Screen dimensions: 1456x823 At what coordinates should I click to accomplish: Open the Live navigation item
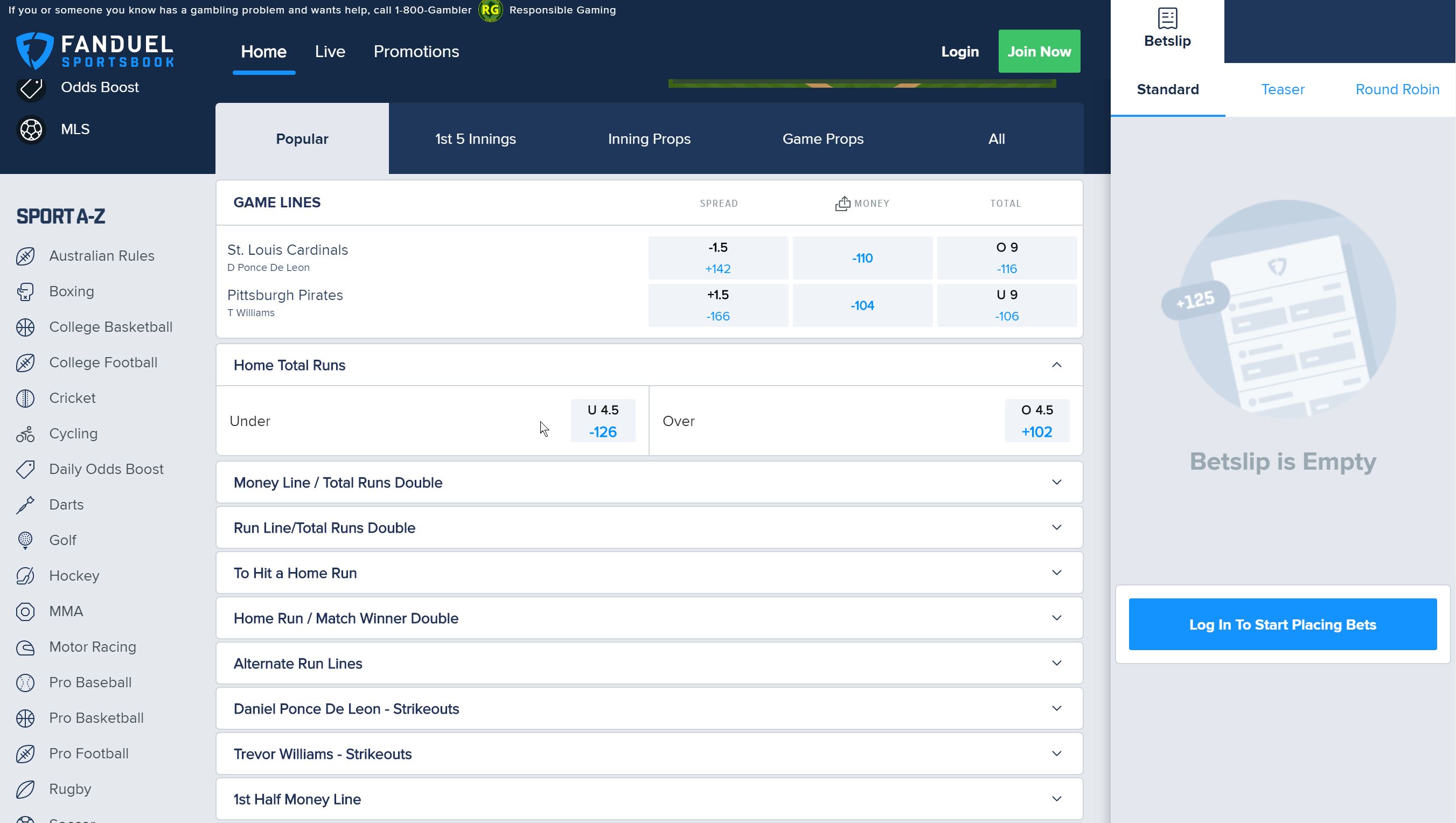(x=330, y=52)
